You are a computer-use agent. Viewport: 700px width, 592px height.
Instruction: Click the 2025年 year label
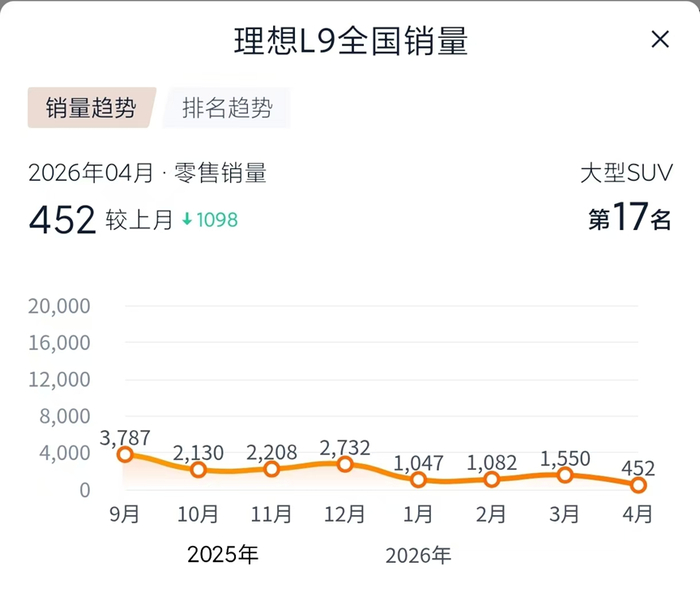(223, 554)
